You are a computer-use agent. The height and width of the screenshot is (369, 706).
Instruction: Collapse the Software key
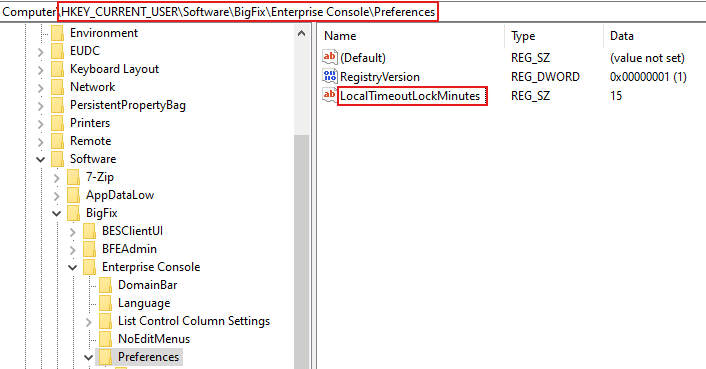(41, 159)
